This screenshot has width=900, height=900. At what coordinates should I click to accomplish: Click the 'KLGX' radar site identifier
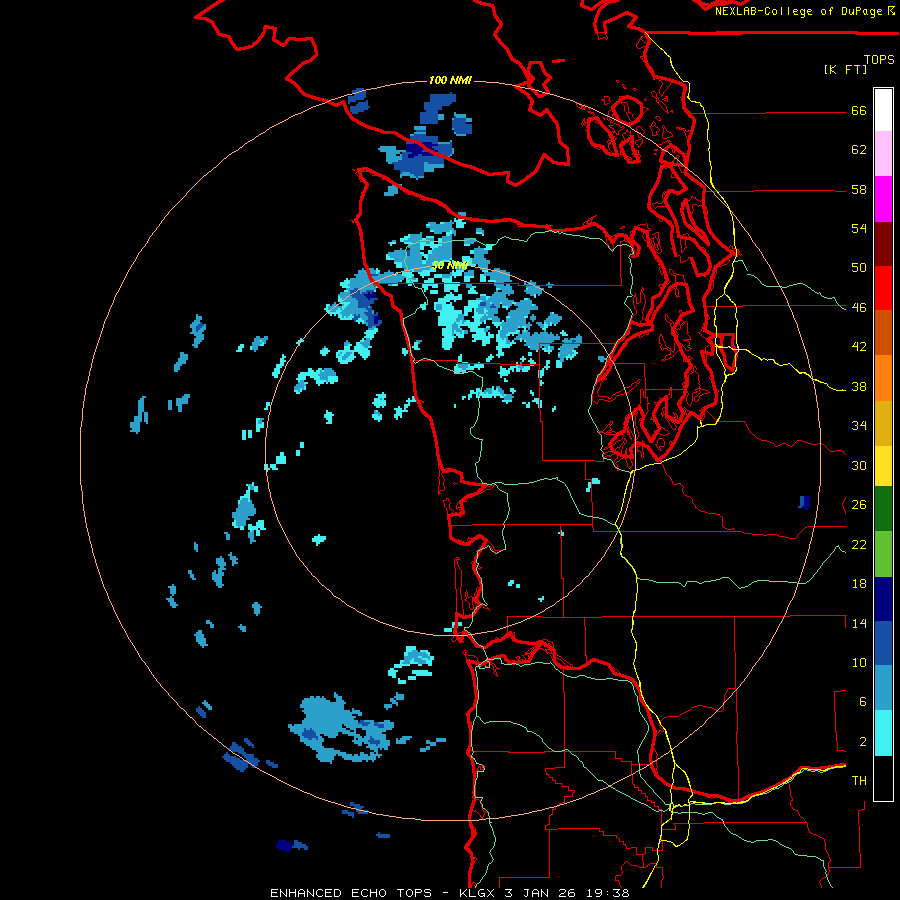pos(476,893)
